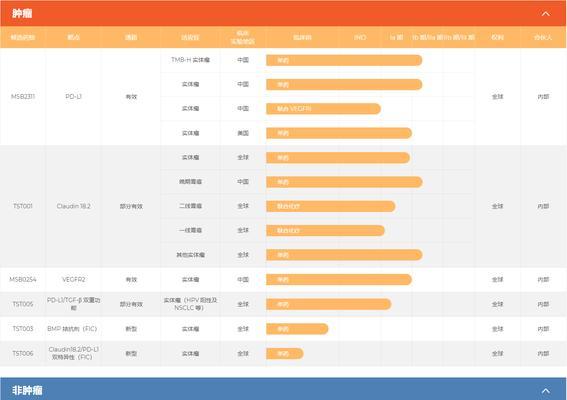Viewport: 567px width, 400px height.
Task: Click the VEGFR2 target cell
Action: coord(73,280)
